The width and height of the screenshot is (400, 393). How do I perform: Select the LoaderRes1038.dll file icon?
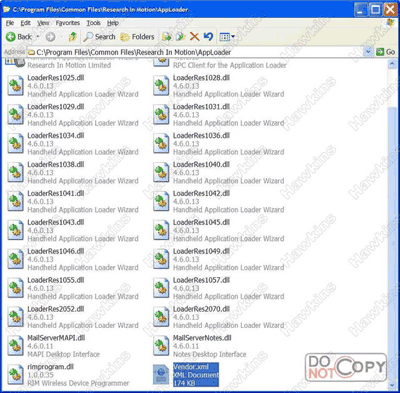(x=15, y=173)
